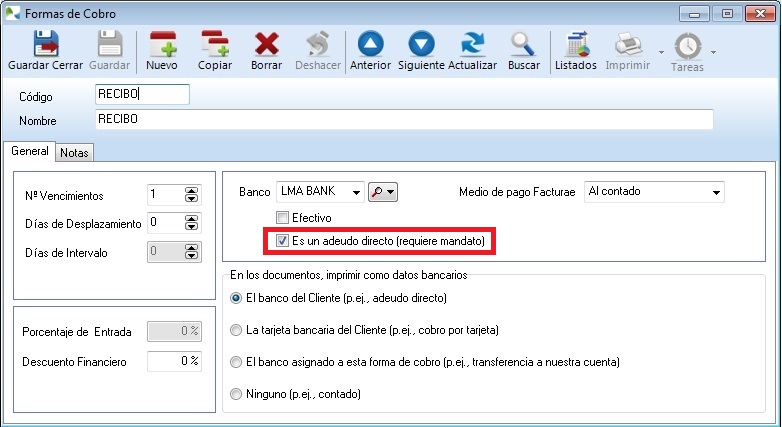Screen dimensions: 782x427
Task: Click the Días de Desplazamiento value field
Action: pos(165,223)
